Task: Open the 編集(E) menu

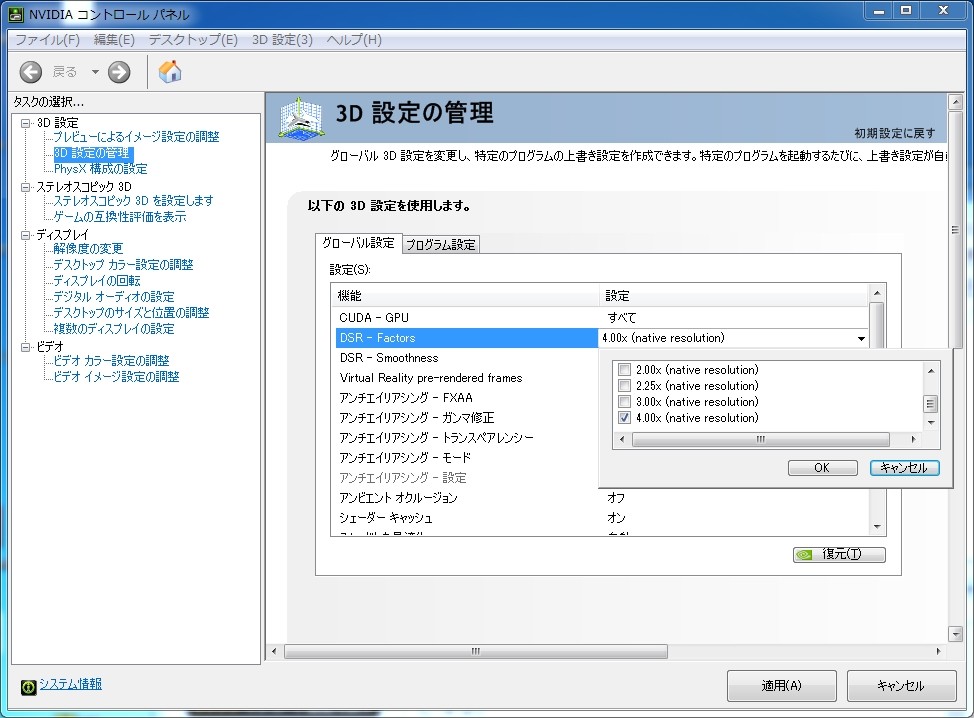Action: point(114,40)
